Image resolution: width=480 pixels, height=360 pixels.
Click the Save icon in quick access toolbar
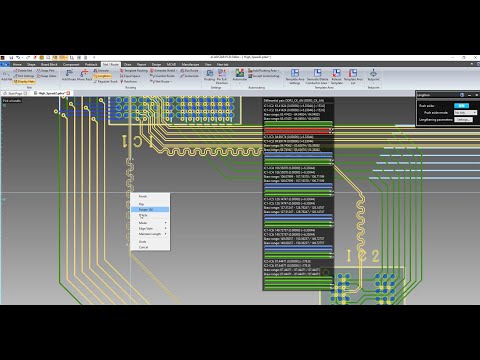click(11, 58)
